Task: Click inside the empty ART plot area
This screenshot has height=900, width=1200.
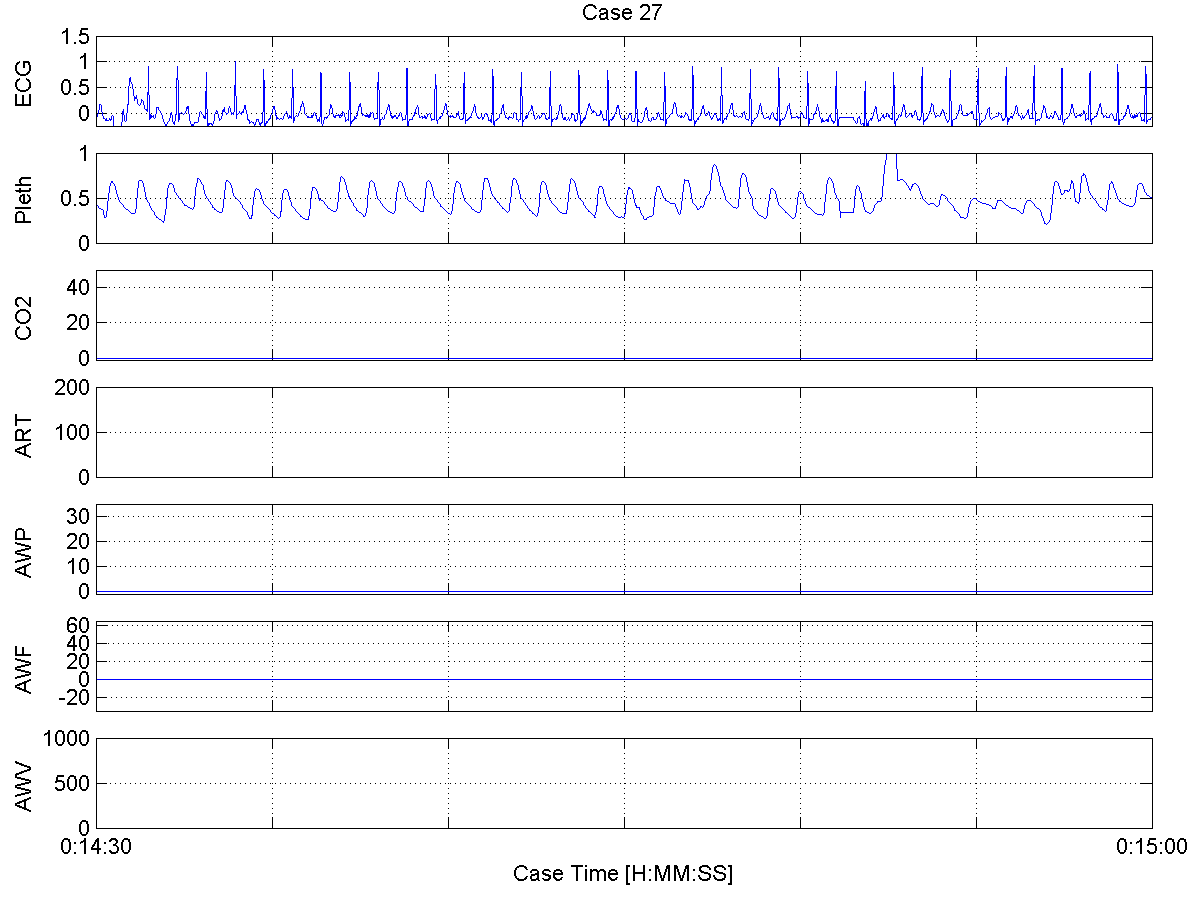Action: 624,432
